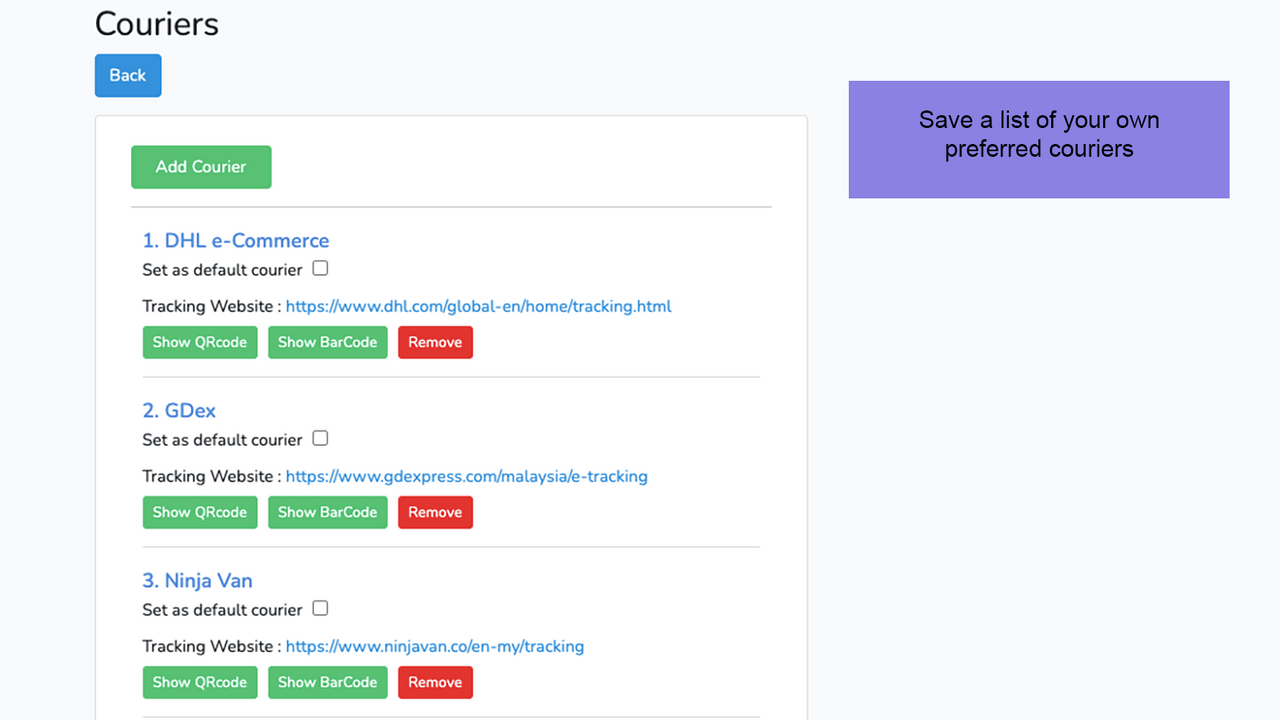Click 'Set as default courier' text under GDex
Image resolution: width=1280 pixels, height=720 pixels.
pyautogui.click(x=222, y=440)
